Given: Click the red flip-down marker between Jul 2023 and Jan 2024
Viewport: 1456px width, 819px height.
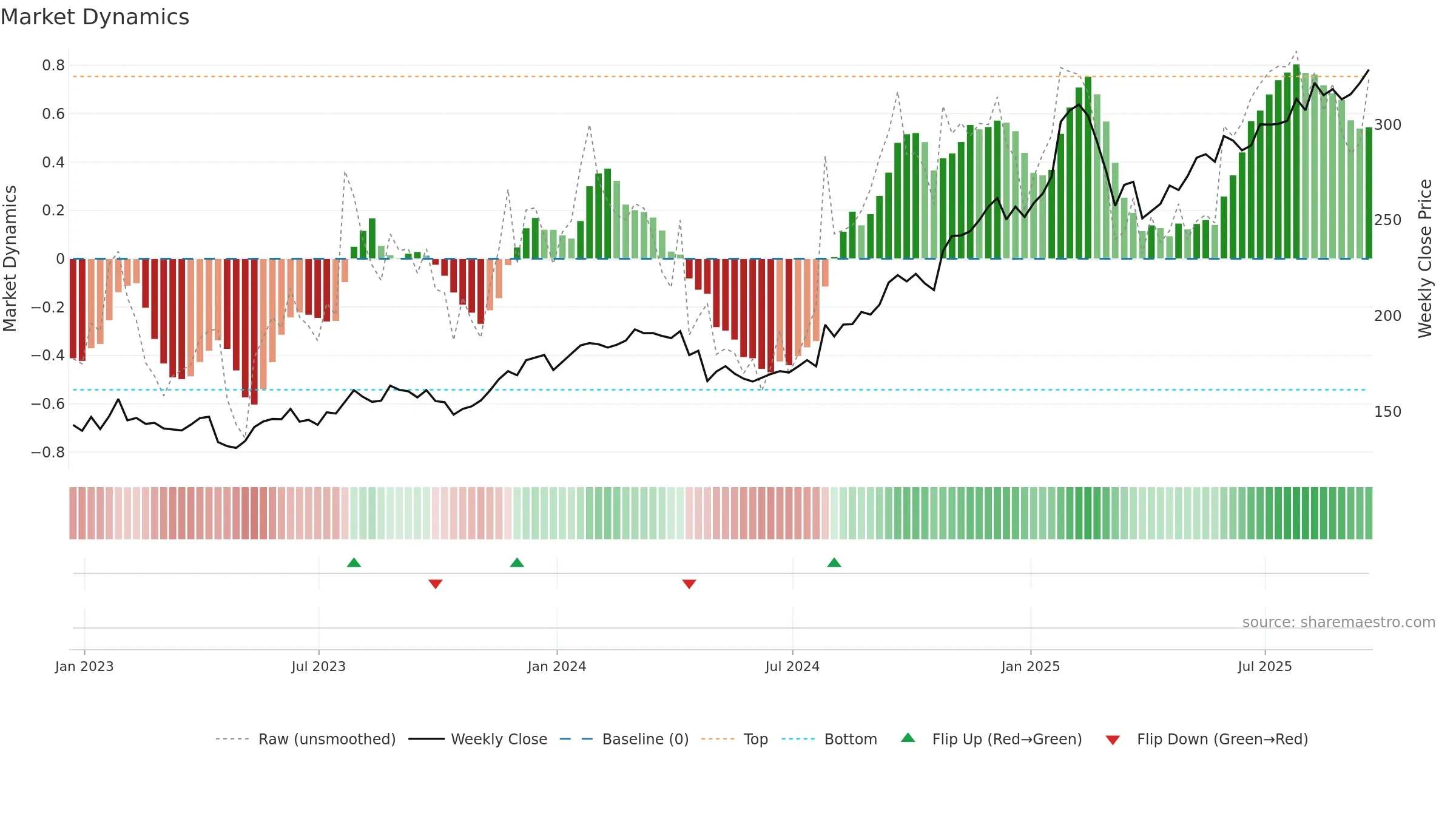Looking at the screenshot, I should 436,584.
